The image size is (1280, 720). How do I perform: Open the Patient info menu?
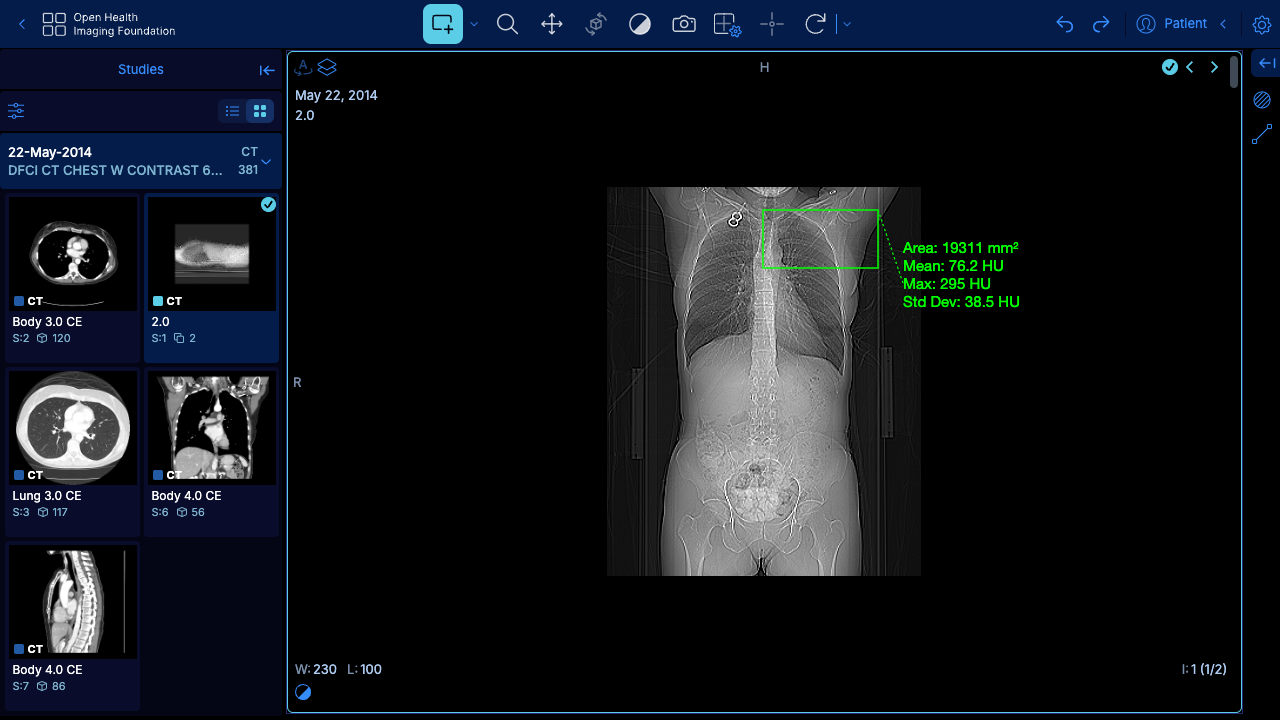[x=1185, y=24]
